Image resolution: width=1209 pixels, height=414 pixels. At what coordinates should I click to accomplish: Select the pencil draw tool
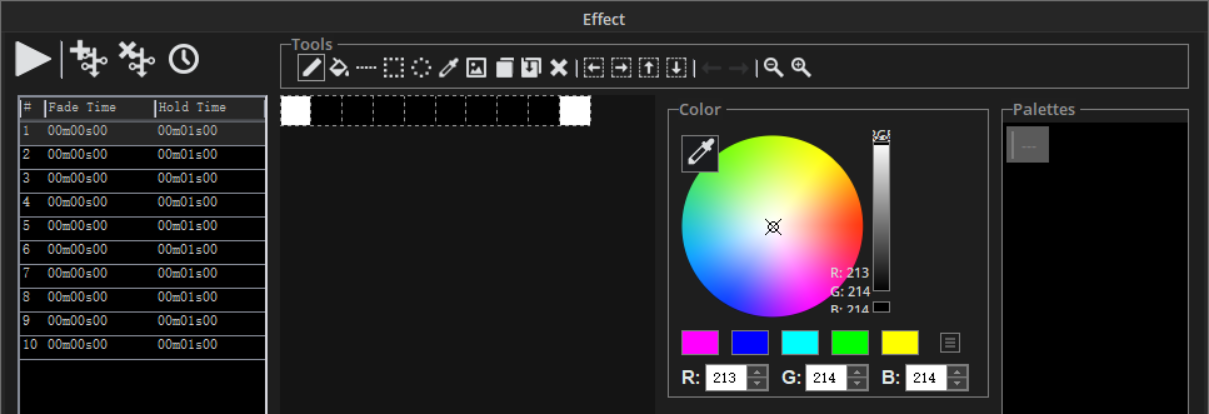tap(311, 68)
